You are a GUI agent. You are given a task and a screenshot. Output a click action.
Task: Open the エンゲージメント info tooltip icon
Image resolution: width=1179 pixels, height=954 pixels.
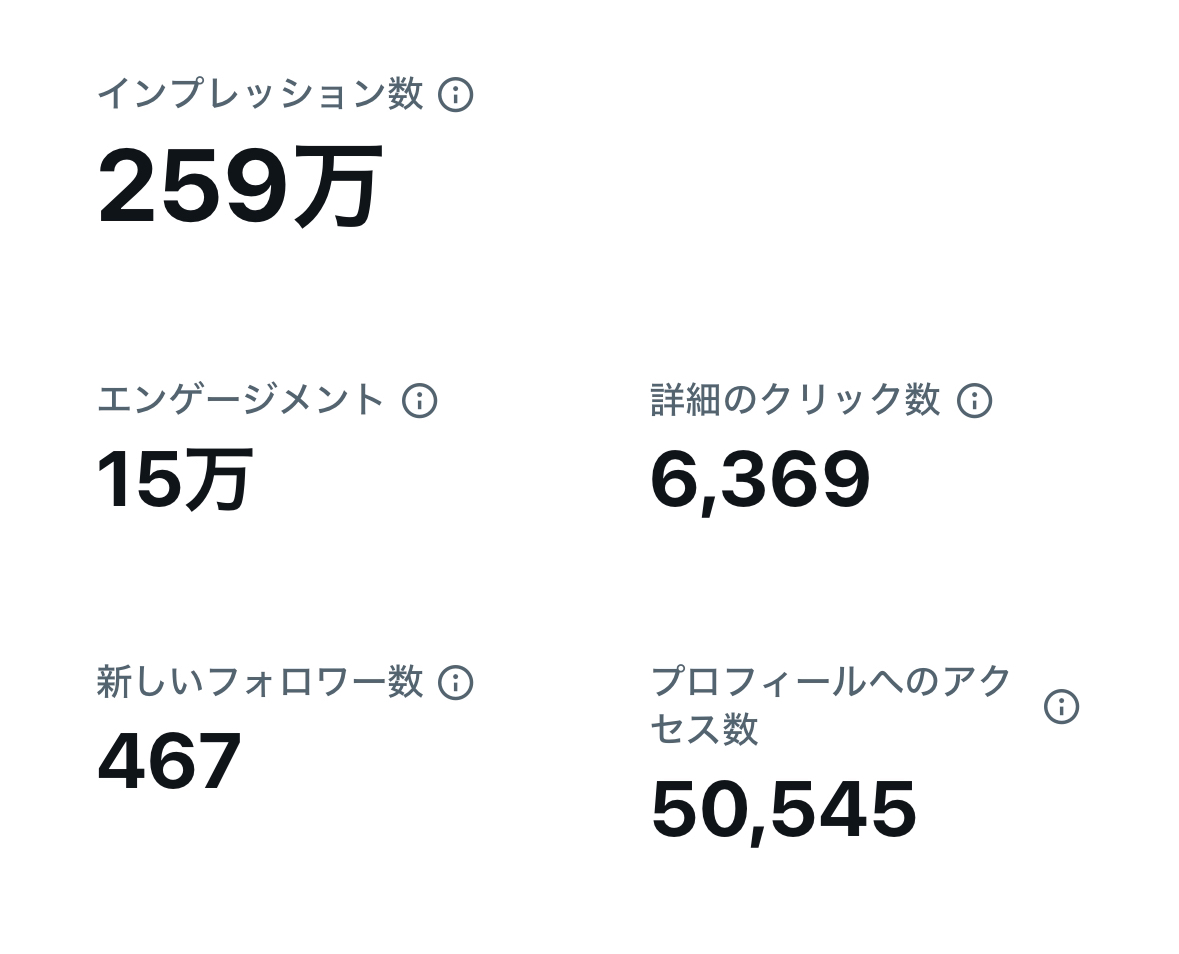419,401
